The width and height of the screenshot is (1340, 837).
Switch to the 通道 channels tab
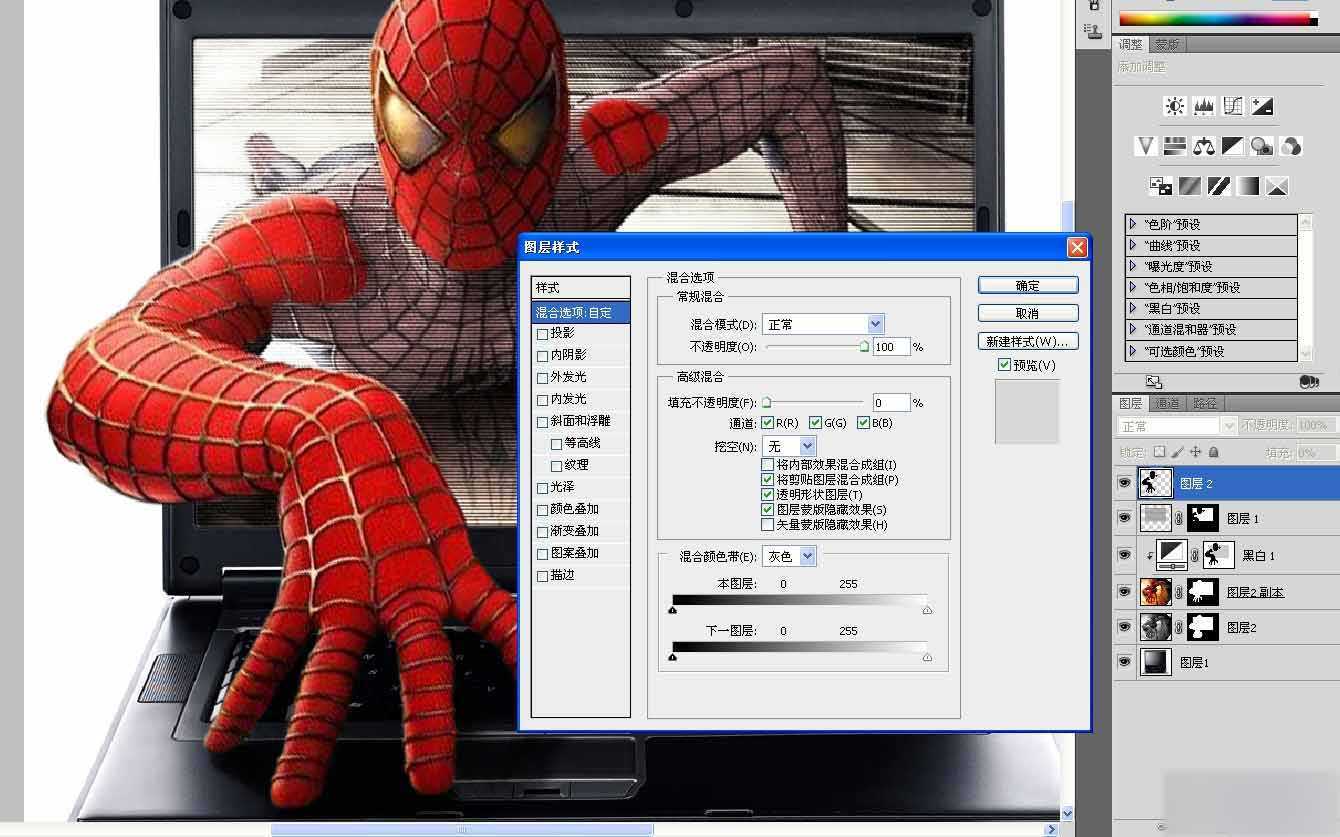1170,404
